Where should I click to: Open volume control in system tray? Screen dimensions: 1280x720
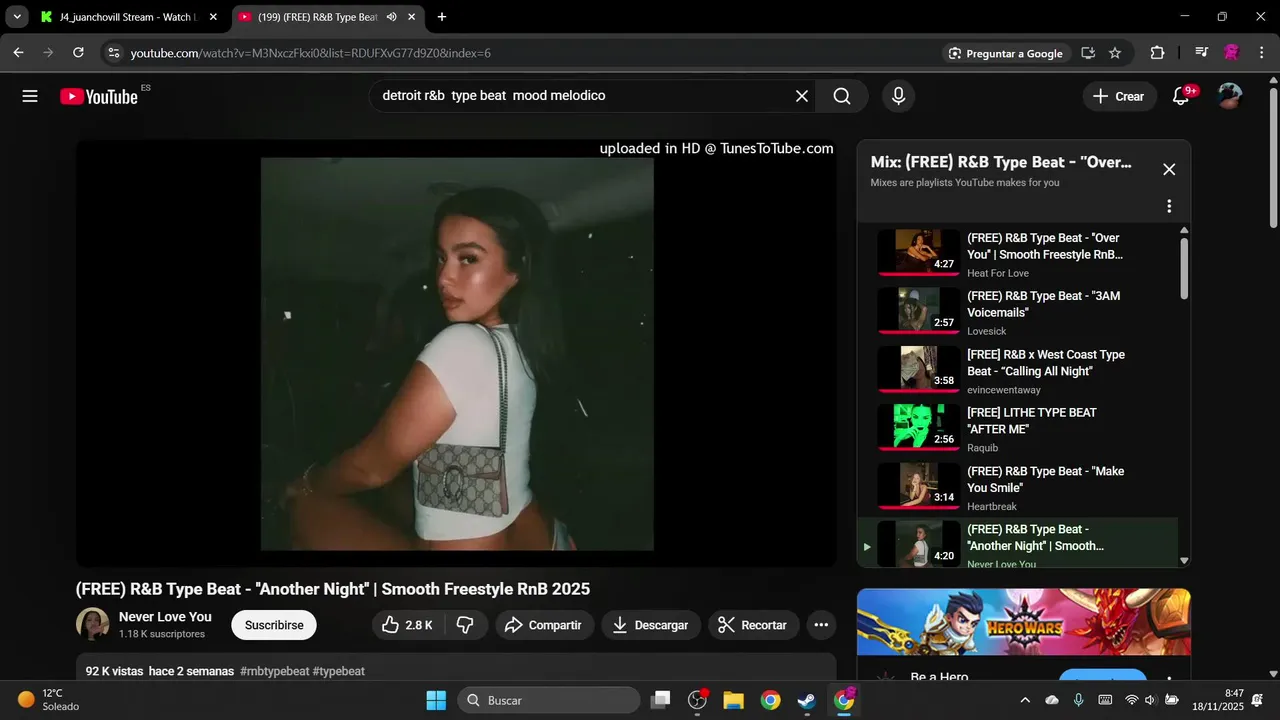point(1150,700)
